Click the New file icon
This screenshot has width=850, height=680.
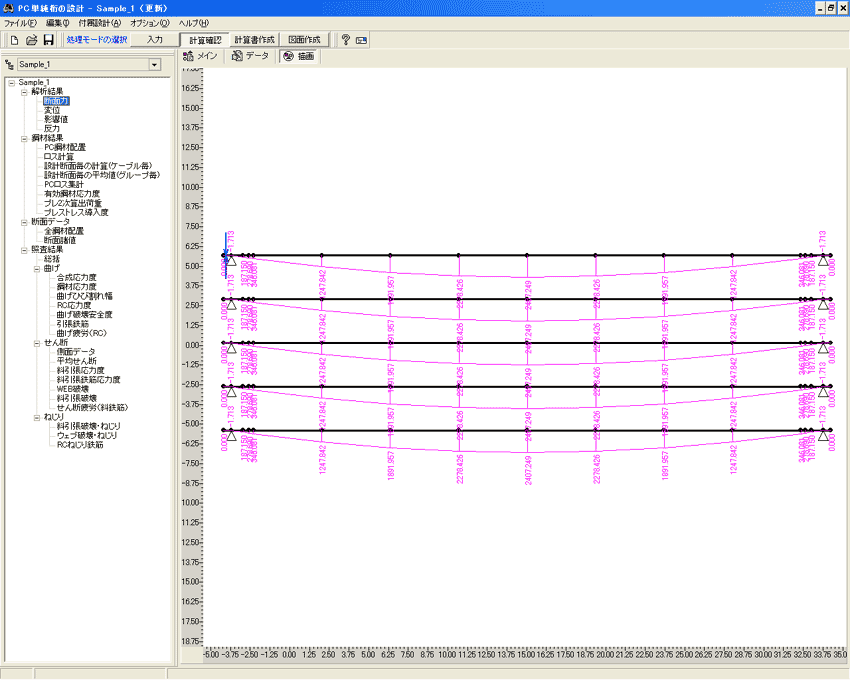14,40
